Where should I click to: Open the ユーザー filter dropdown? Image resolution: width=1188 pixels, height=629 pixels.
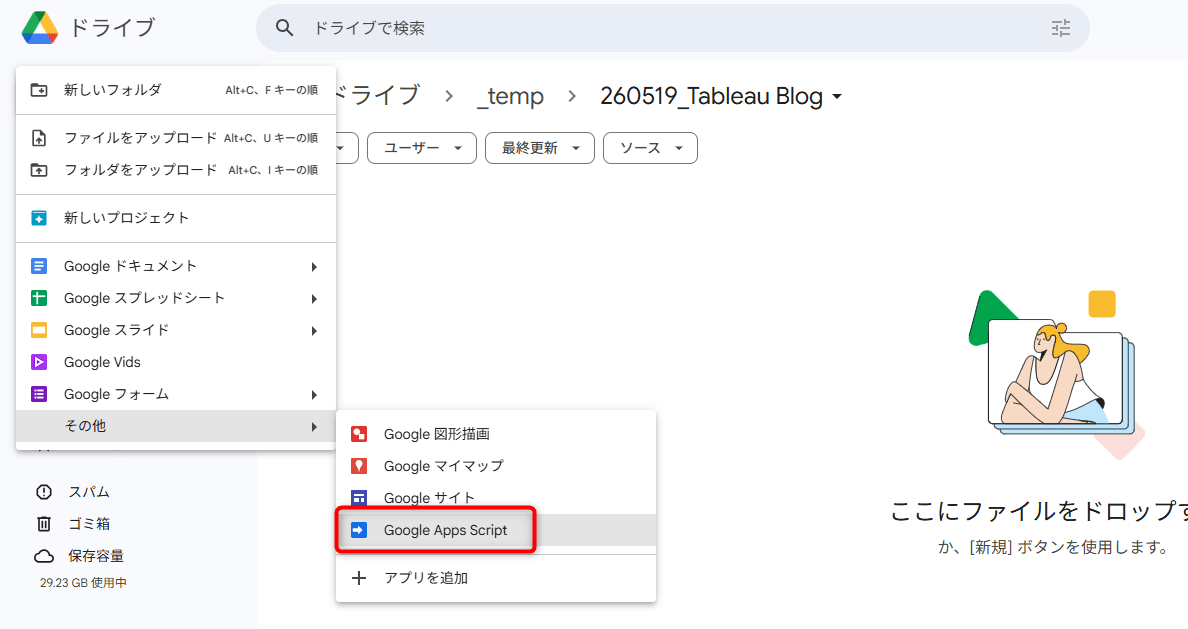tap(422, 148)
